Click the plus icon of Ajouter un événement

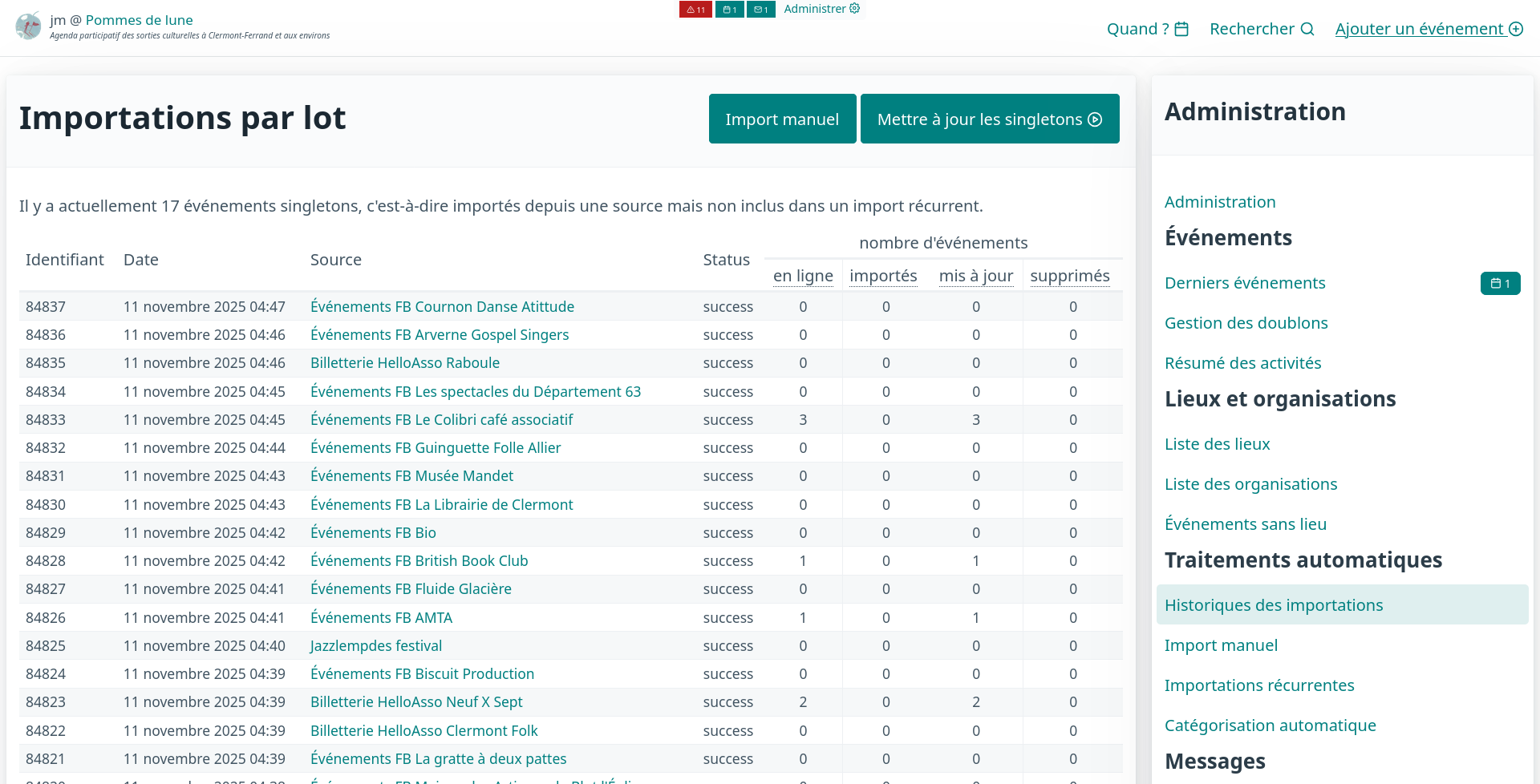[1516, 30]
